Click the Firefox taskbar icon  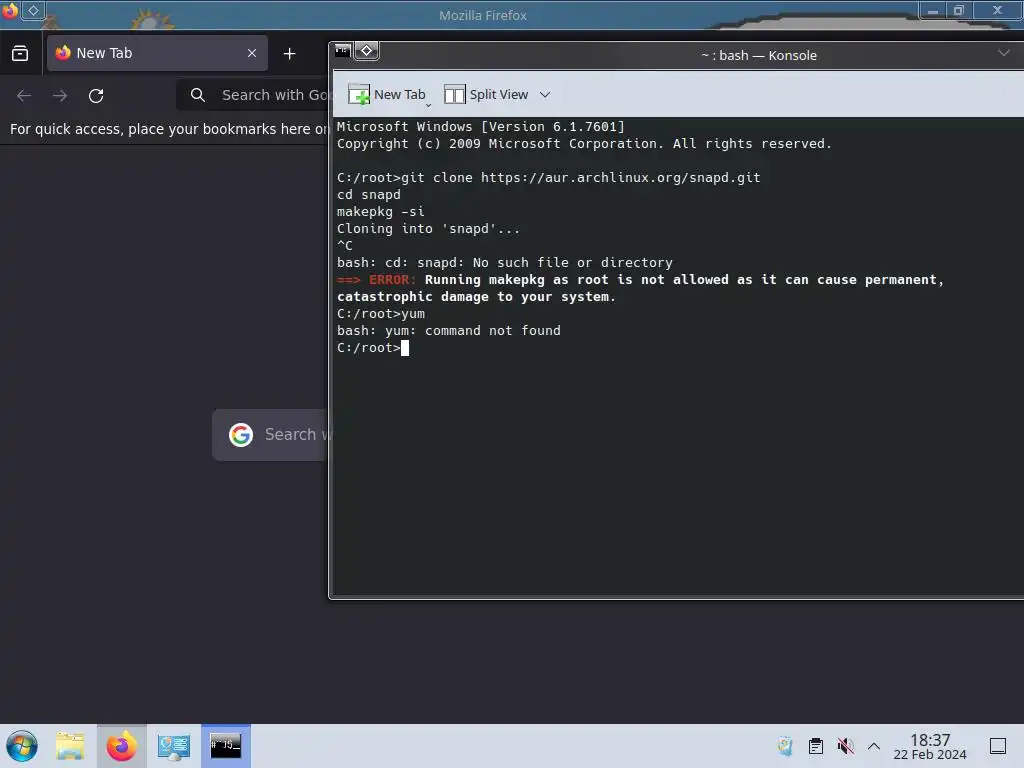point(121,746)
